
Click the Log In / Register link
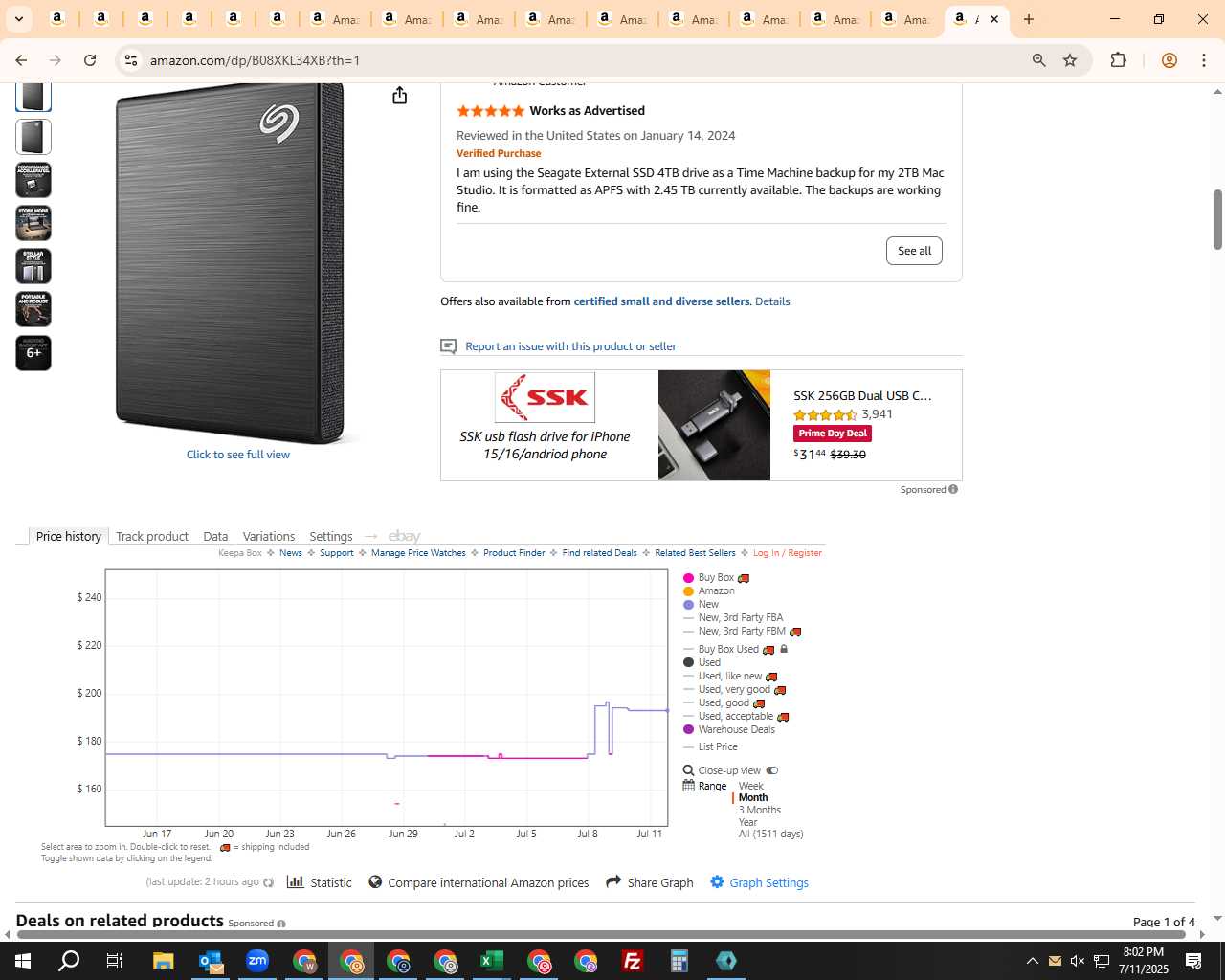coord(787,553)
